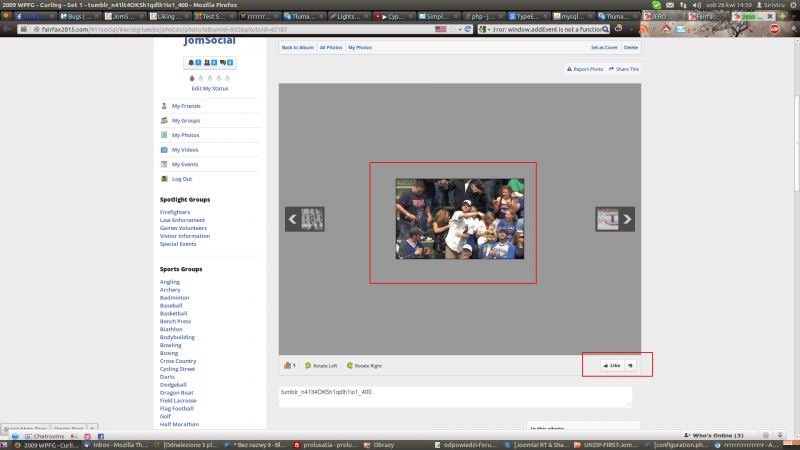Click the Delete photo link
The height and width of the screenshot is (450, 800).
coord(631,47)
